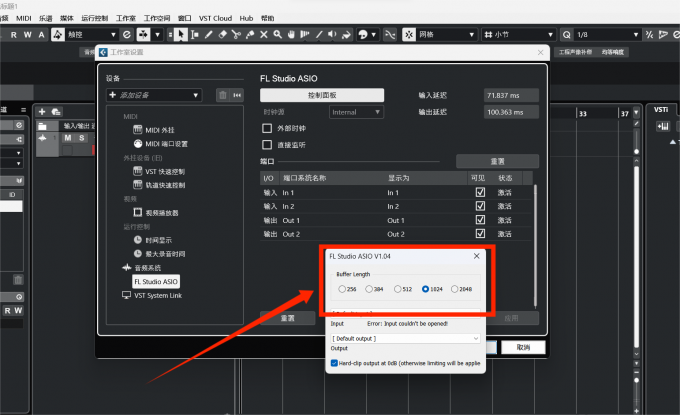Viewport: 680px width, 415px height.
Task: Open the 1/8 quantize preset dropdown
Action: 607,34
